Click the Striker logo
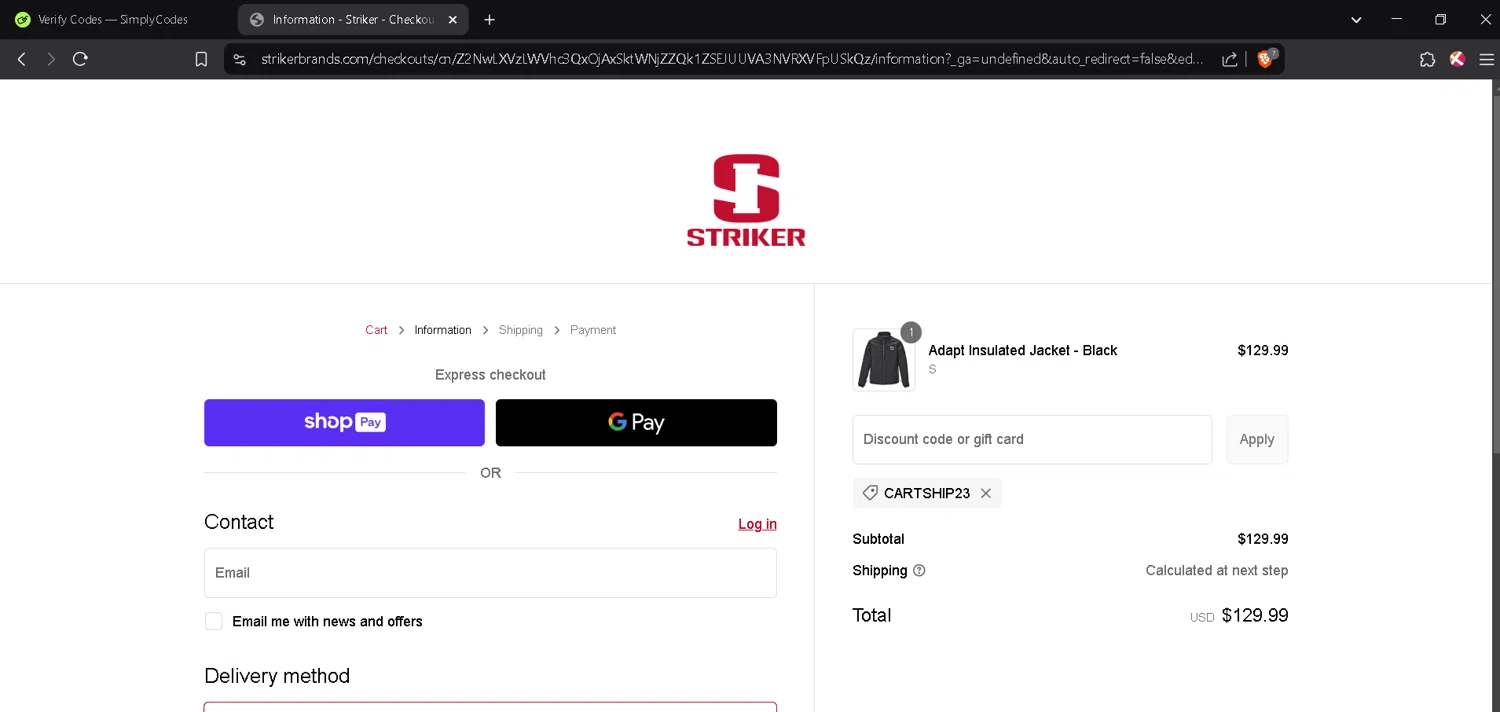 [746, 200]
